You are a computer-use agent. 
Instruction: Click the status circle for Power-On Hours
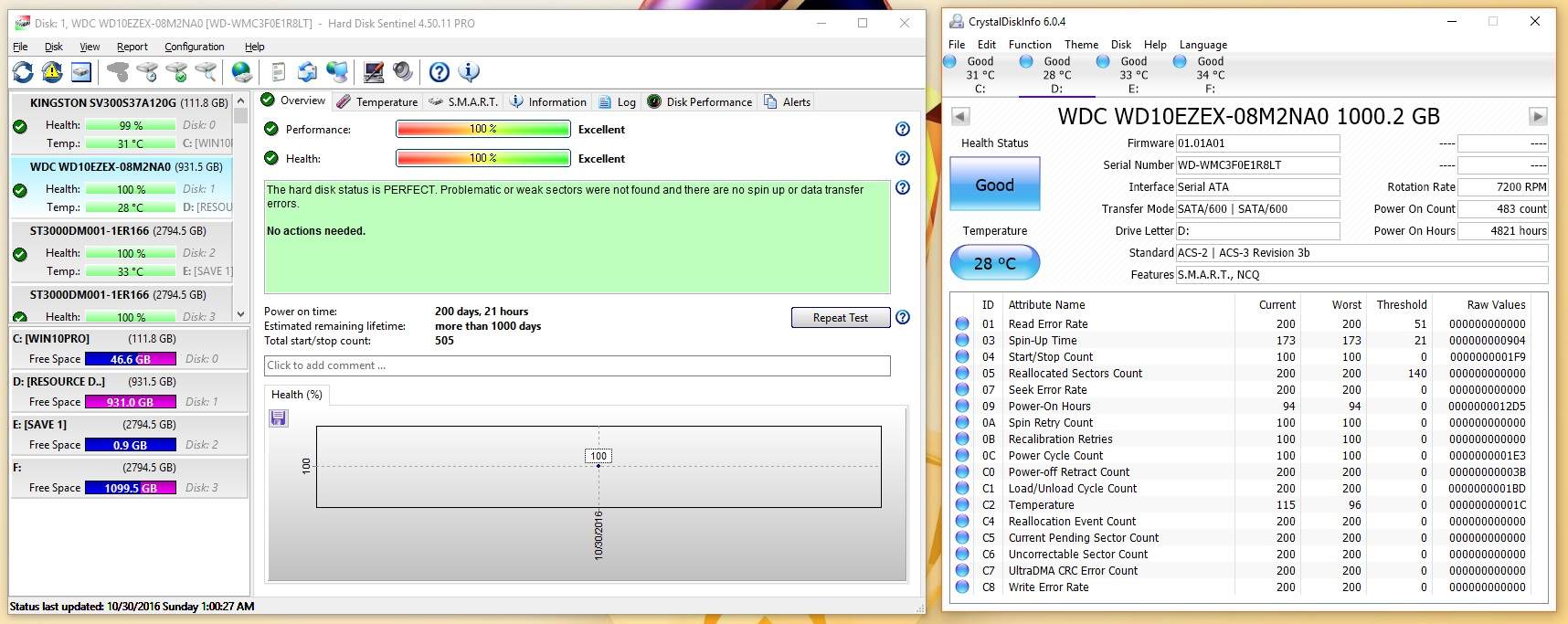tap(962, 406)
